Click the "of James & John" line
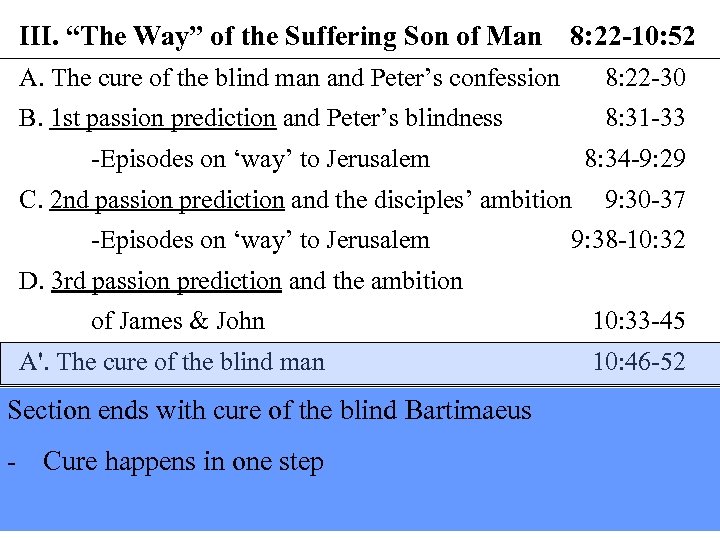Viewport: 720px width, 540px height. pos(178,321)
